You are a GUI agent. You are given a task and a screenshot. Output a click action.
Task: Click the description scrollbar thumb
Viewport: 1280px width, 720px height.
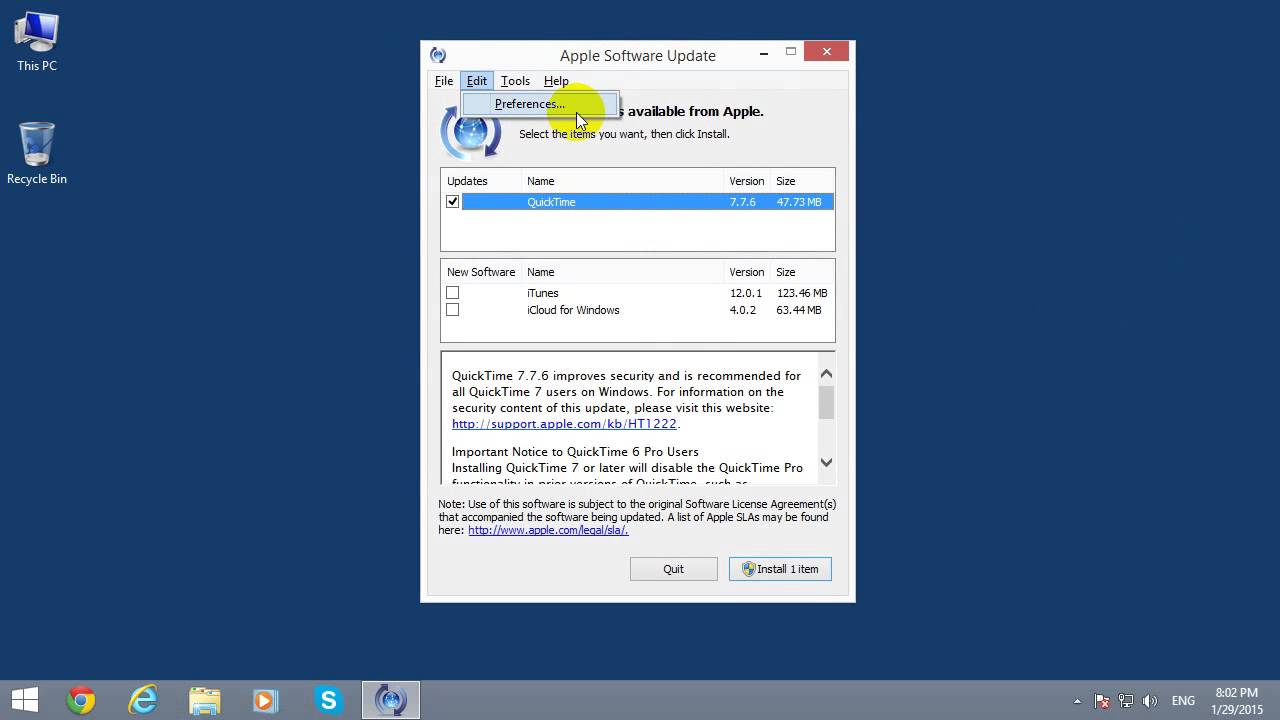coord(826,402)
